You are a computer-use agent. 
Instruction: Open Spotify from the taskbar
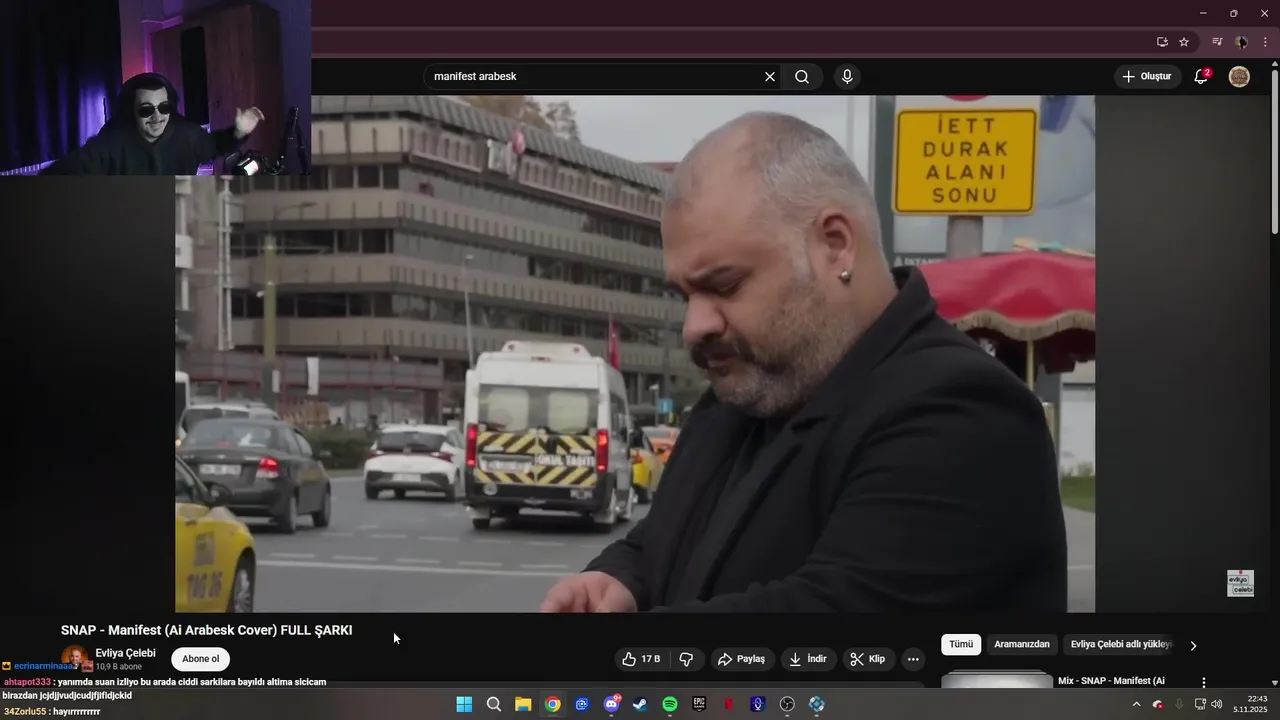pyautogui.click(x=670, y=704)
